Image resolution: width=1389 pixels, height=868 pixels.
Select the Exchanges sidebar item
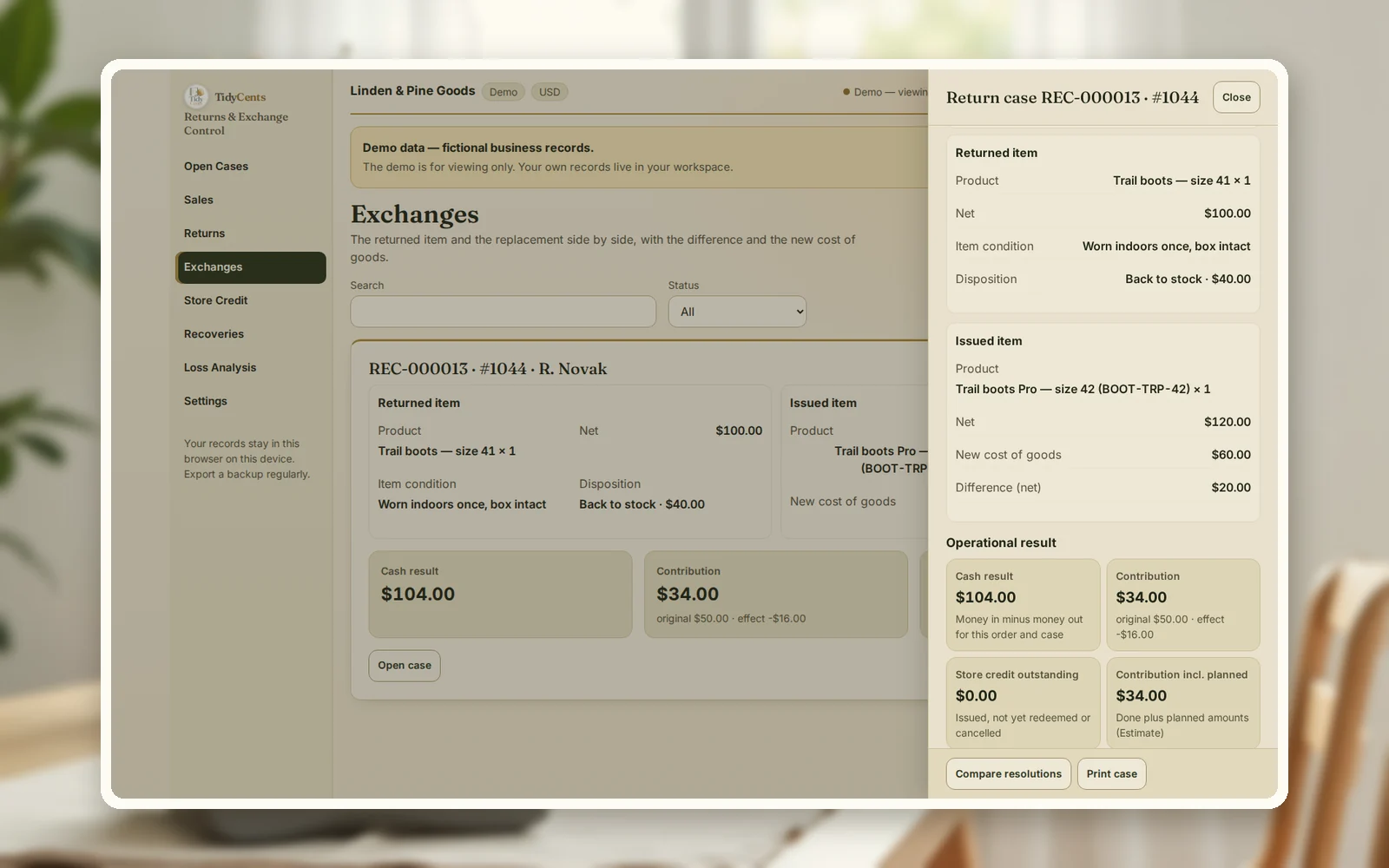(x=251, y=267)
